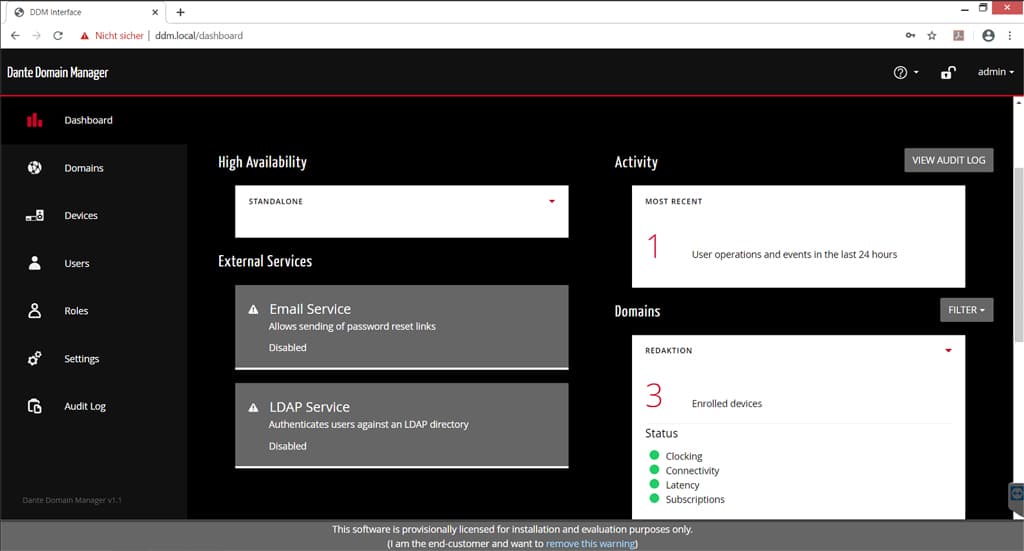Open the MOST RECENT activity card
The image size is (1024, 551).
point(798,236)
